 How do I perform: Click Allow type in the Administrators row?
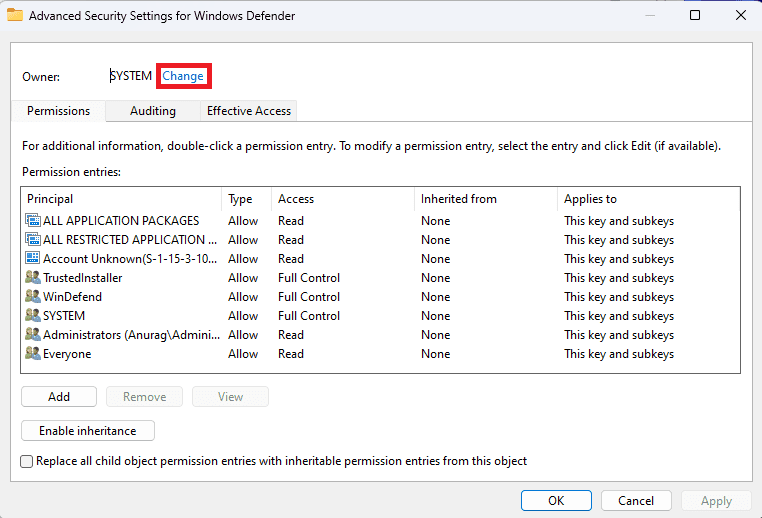click(243, 334)
